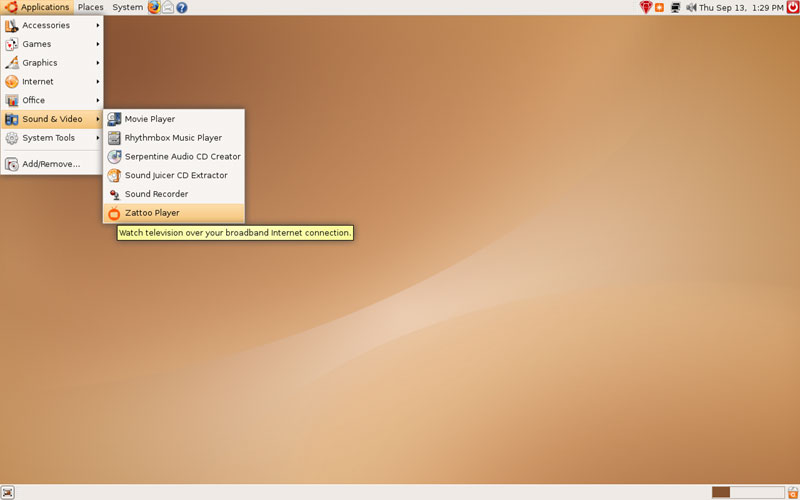Launch Movie Player

click(173, 119)
